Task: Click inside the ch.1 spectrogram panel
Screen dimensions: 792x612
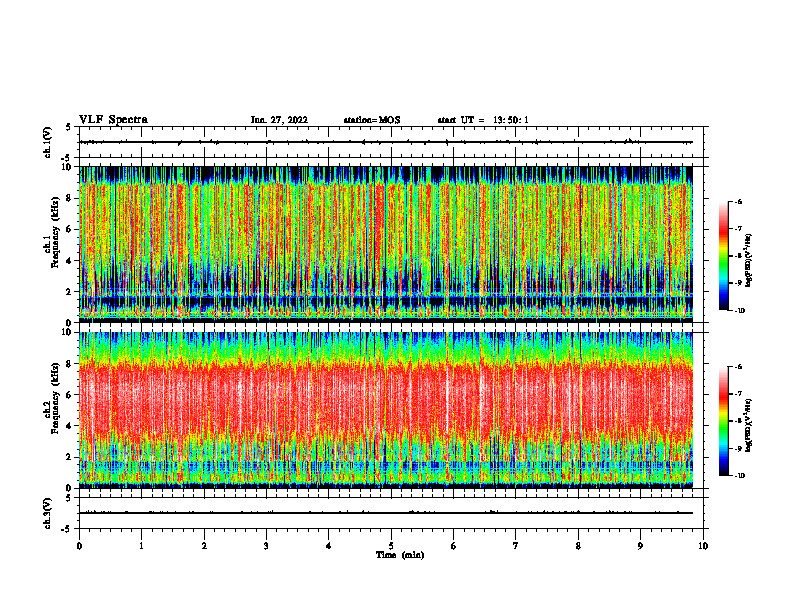Action: pos(386,244)
